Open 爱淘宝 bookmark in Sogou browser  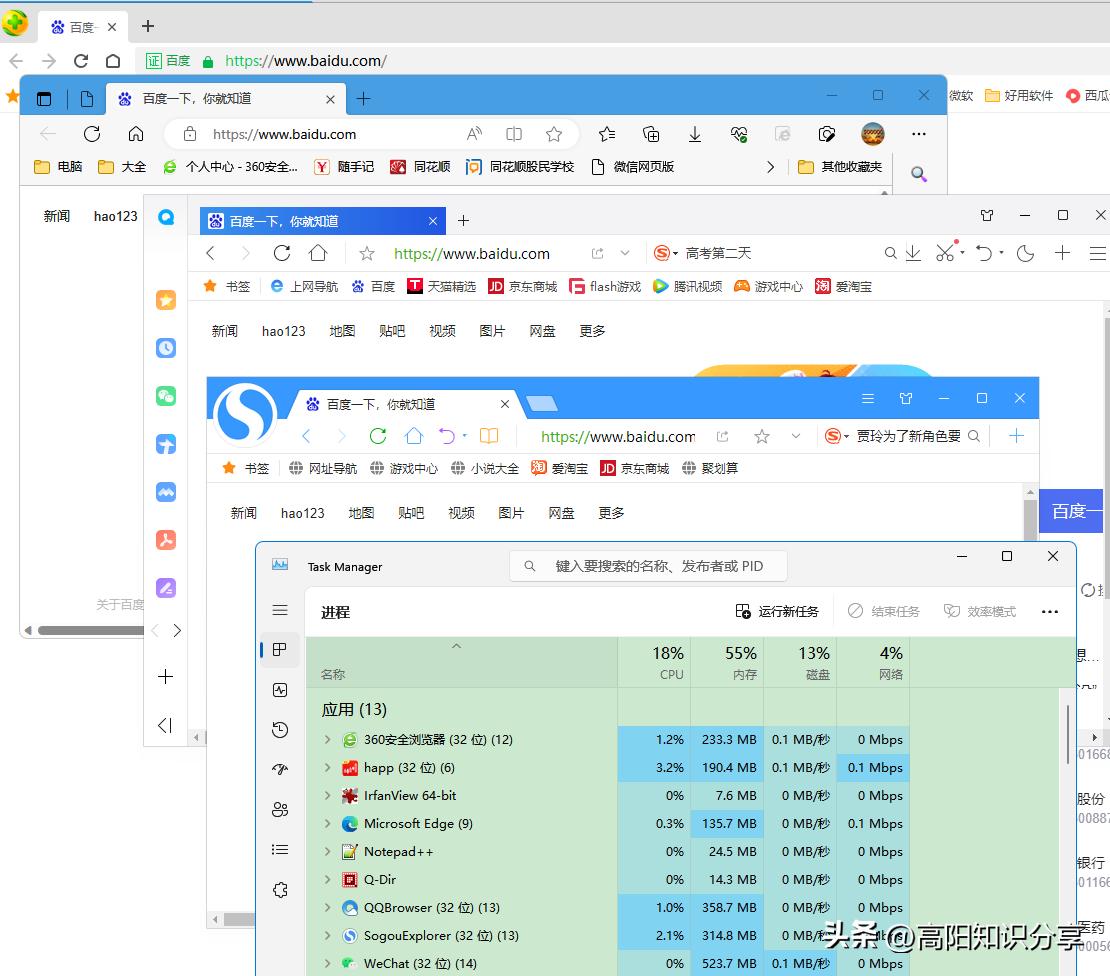point(559,469)
